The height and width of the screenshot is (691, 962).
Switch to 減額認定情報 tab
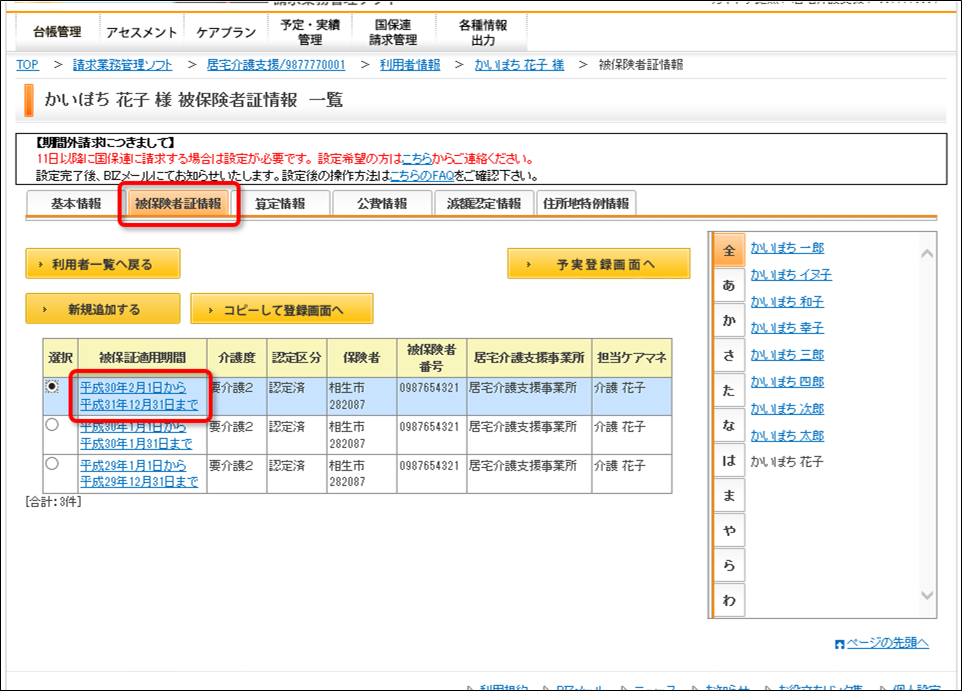coord(483,203)
